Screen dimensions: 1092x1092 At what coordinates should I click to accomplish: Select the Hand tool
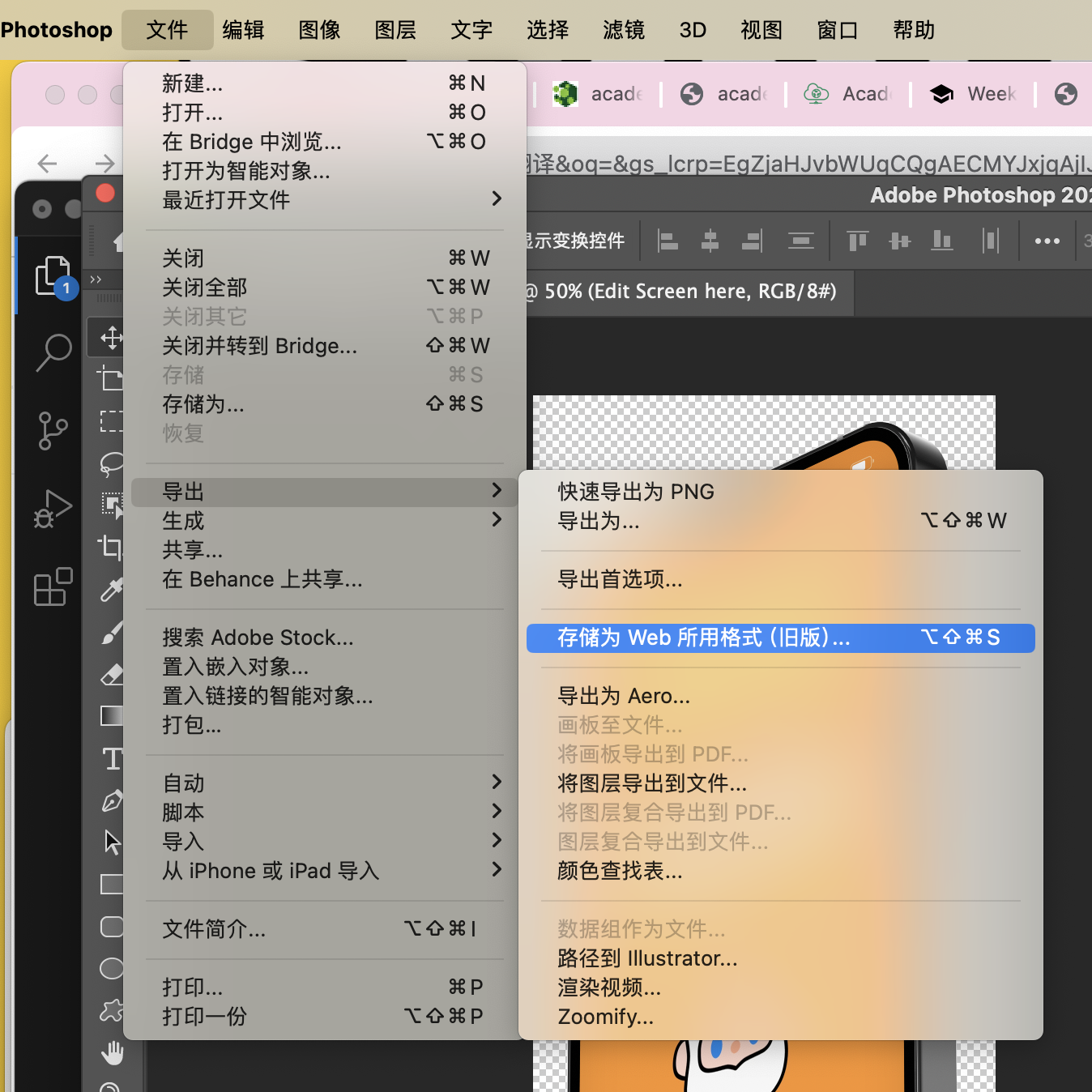(112, 1052)
